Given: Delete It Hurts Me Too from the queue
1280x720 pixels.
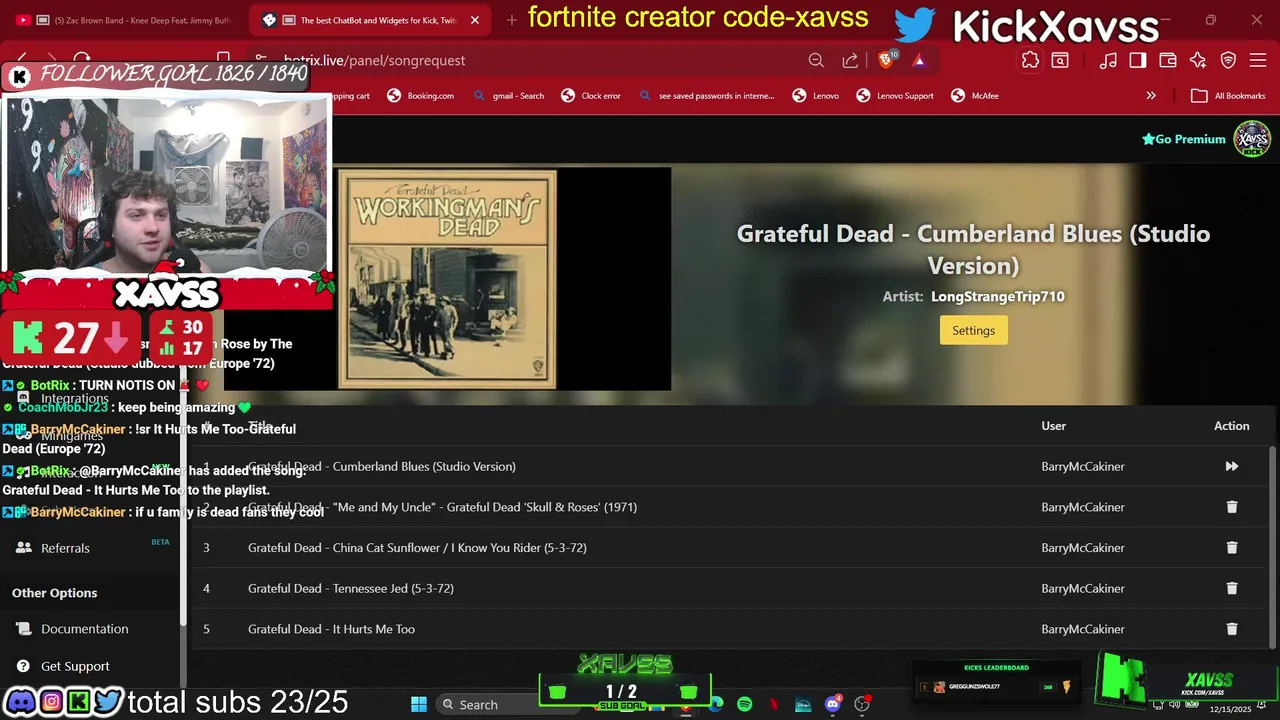Looking at the screenshot, I should click(1231, 629).
